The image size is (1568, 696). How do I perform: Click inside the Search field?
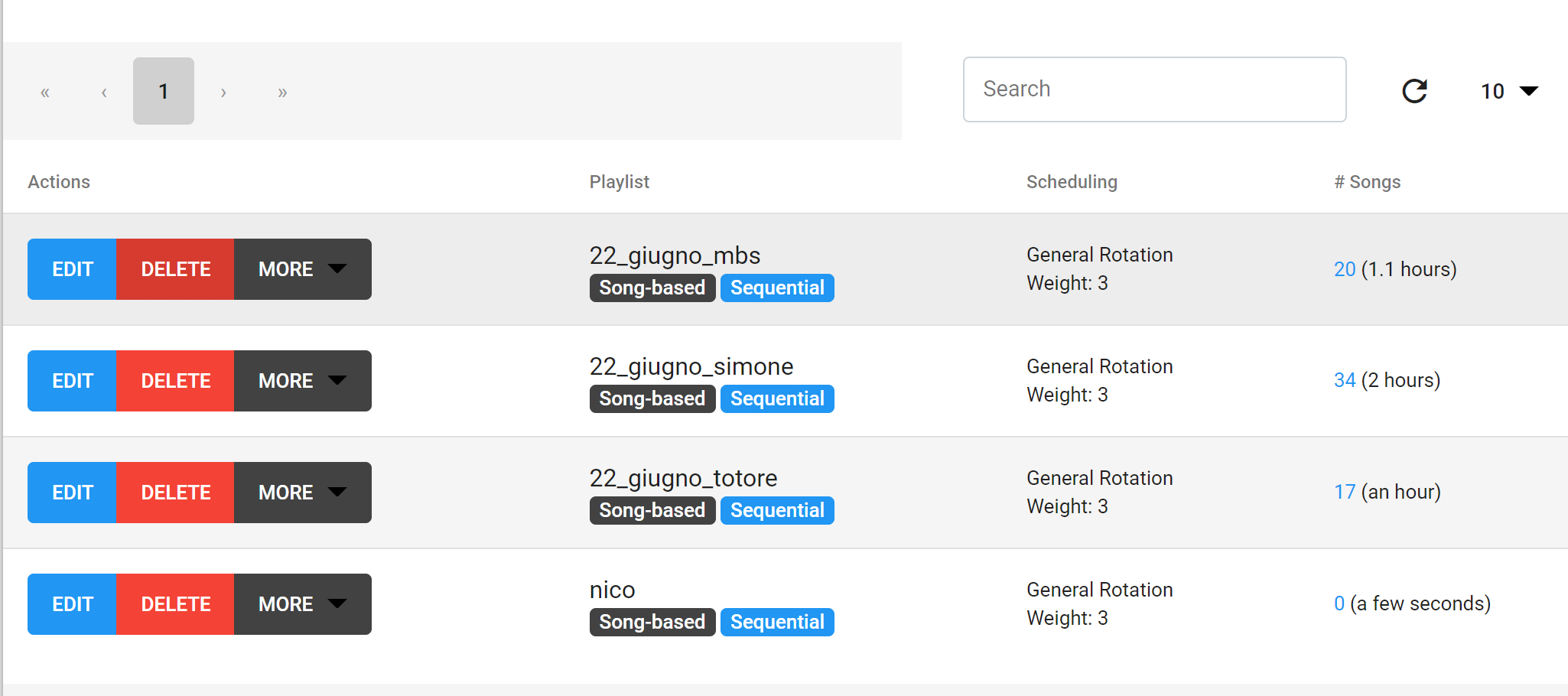click(1154, 89)
